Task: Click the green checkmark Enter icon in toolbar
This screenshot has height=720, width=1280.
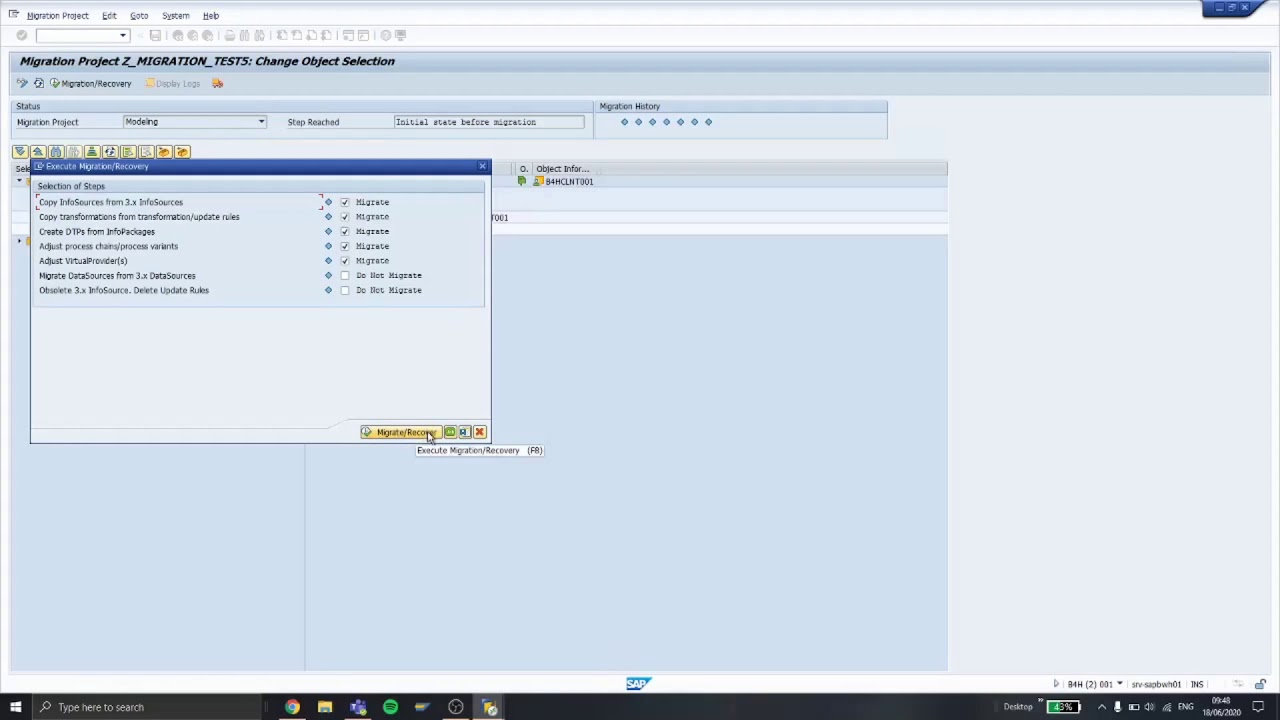Action: (x=21, y=35)
